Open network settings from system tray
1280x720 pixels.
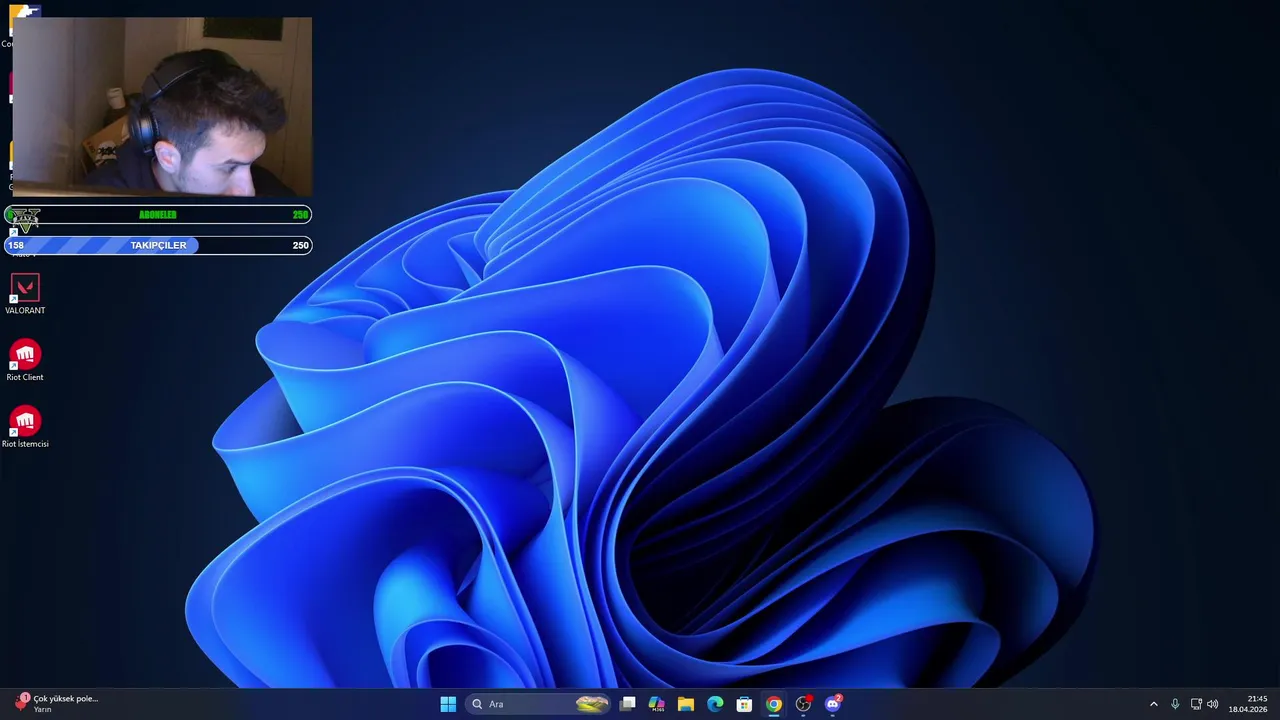tap(1196, 704)
